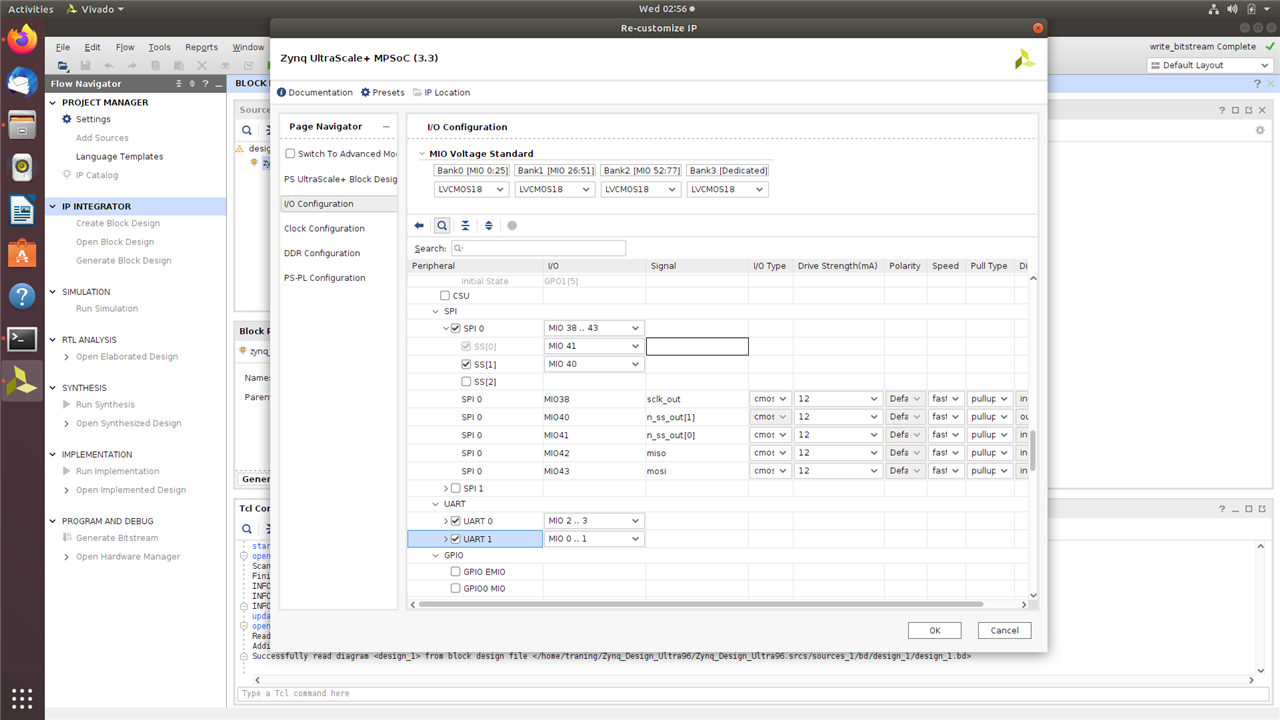Open SPI 0 MIO 38 .. 43 dropdown
Viewport: 1280px width, 720px height.
coord(593,328)
